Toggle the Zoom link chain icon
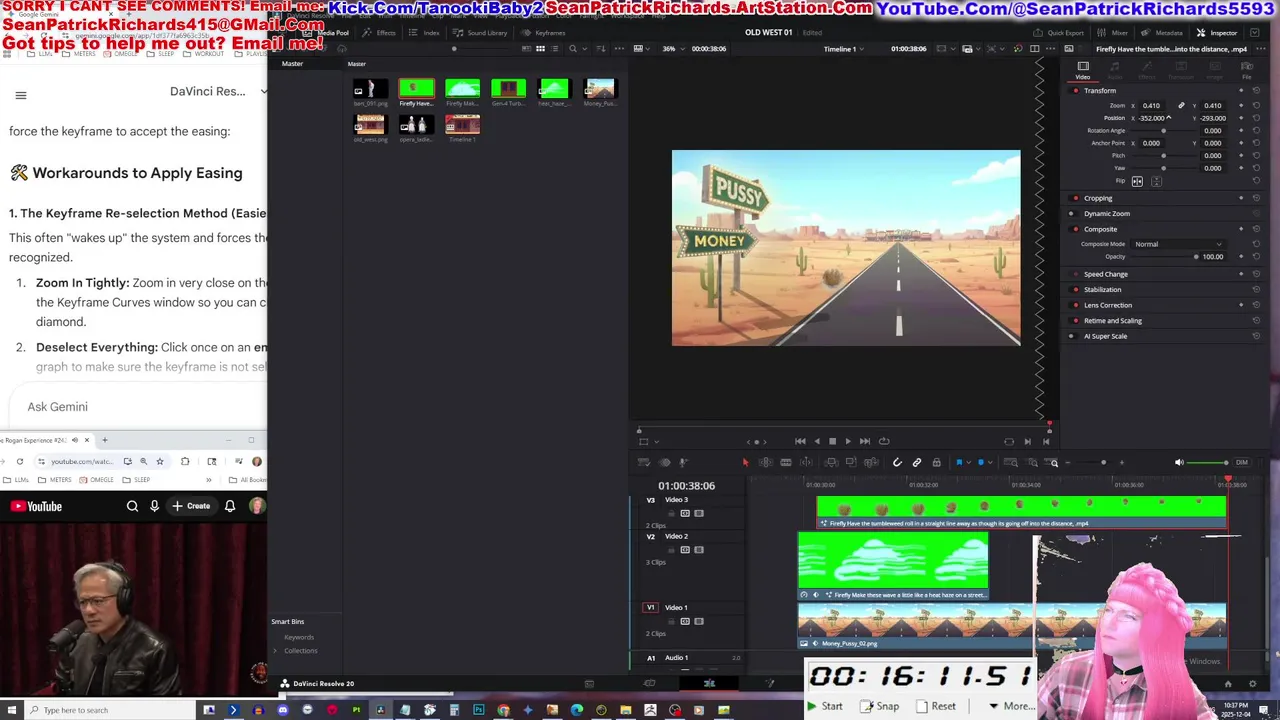The width and height of the screenshot is (1280, 720). click(1181, 105)
